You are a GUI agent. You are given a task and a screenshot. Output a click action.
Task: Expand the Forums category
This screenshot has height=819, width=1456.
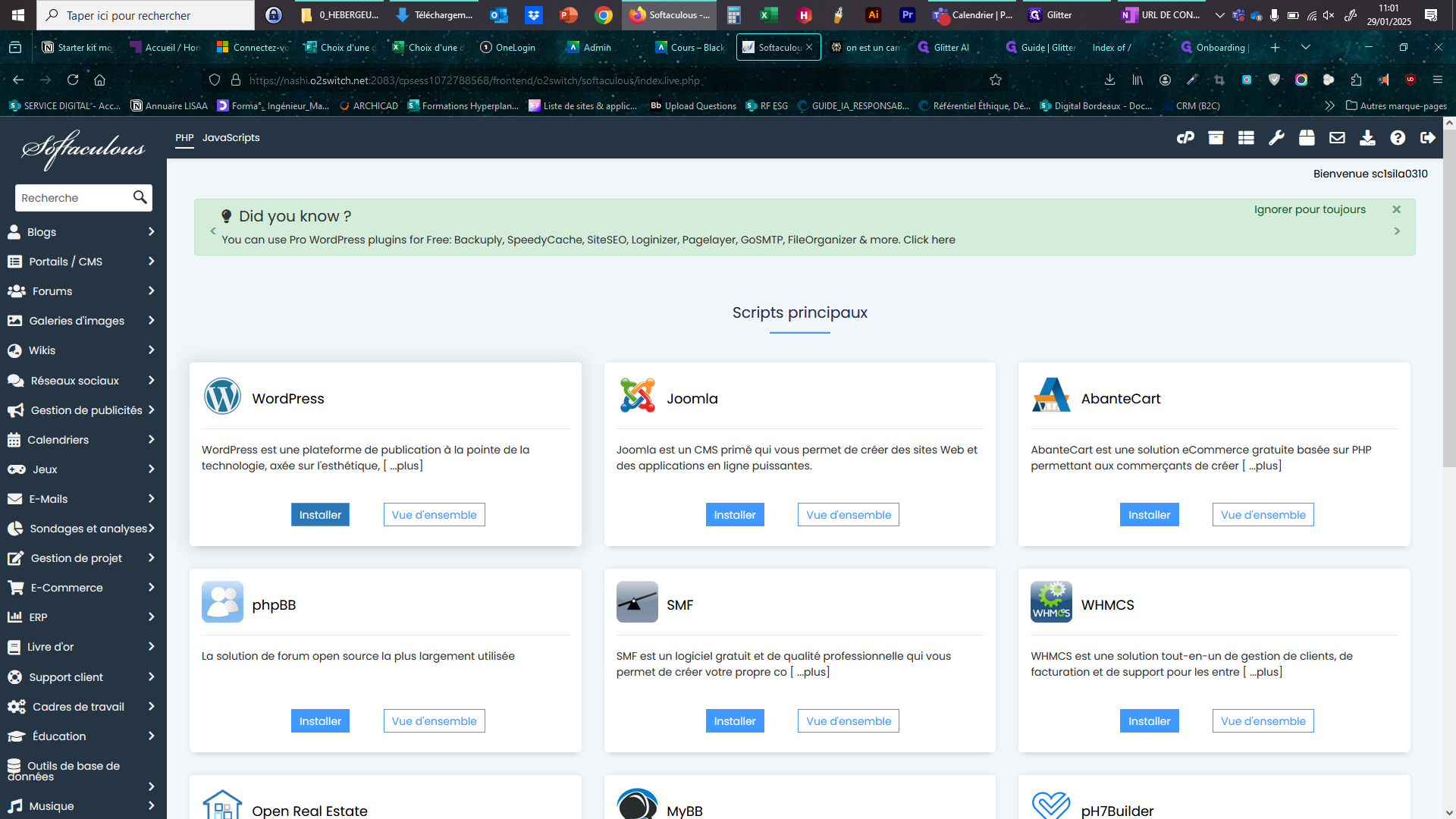click(x=83, y=291)
